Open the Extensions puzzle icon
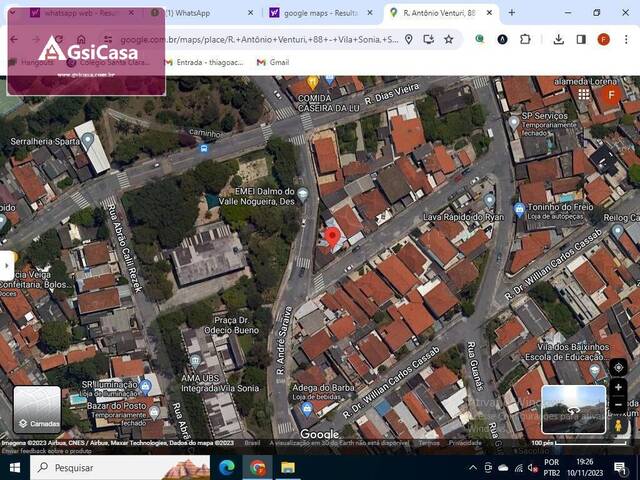The width and height of the screenshot is (640, 480). (525, 40)
